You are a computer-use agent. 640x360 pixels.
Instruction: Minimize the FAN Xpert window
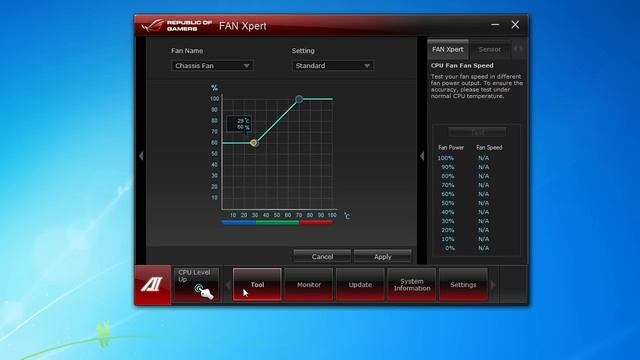[x=495, y=25]
